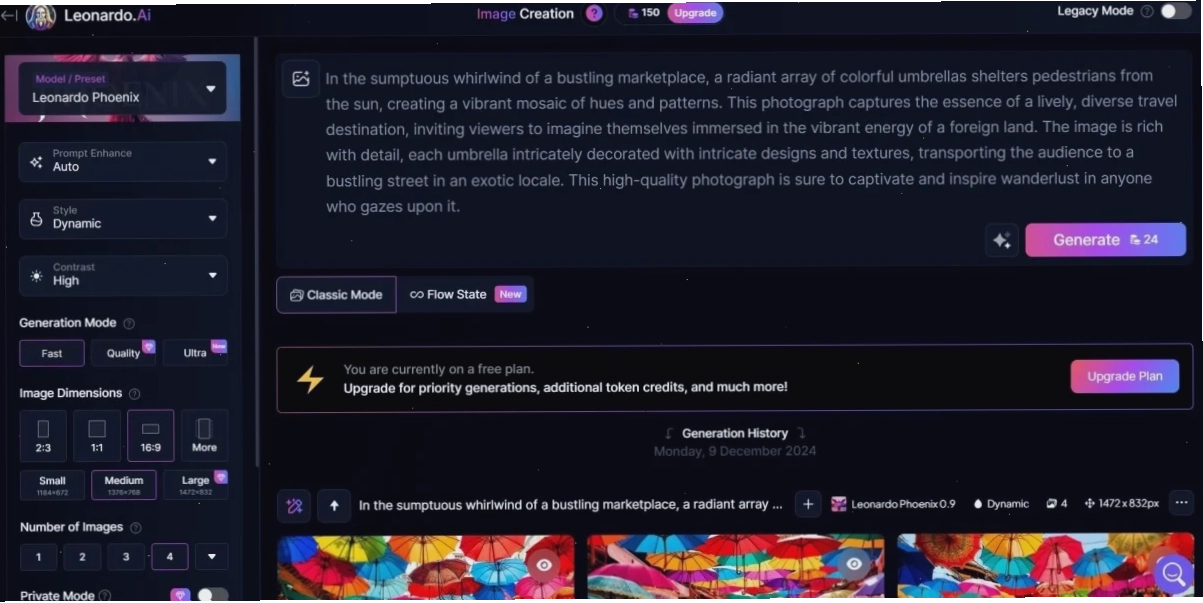This screenshot has height=603, width=1203.
Task: Switch to Flow State tab
Action: pos(466,295)
